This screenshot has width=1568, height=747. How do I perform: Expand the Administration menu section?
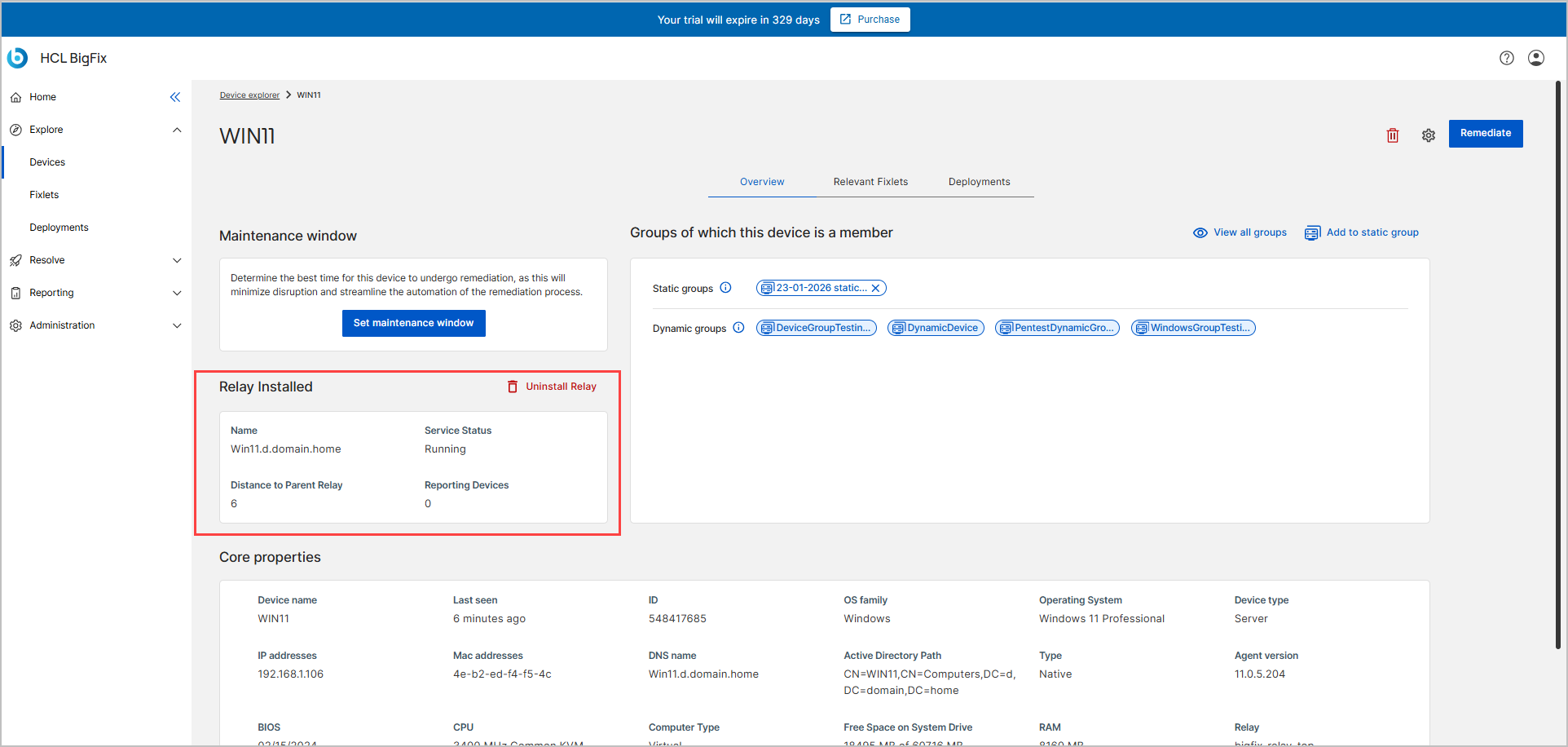177,325
